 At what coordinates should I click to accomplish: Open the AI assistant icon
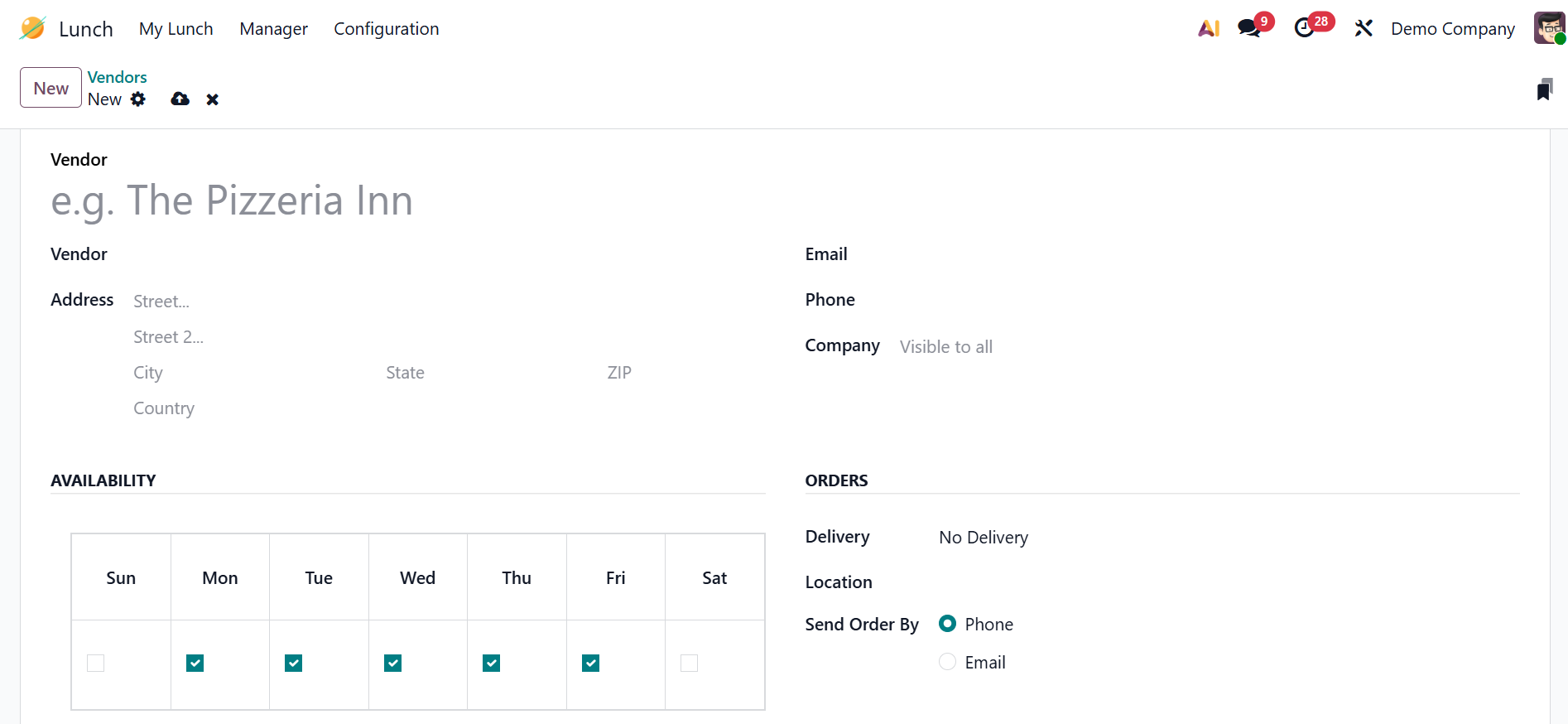coord(1209,28)
